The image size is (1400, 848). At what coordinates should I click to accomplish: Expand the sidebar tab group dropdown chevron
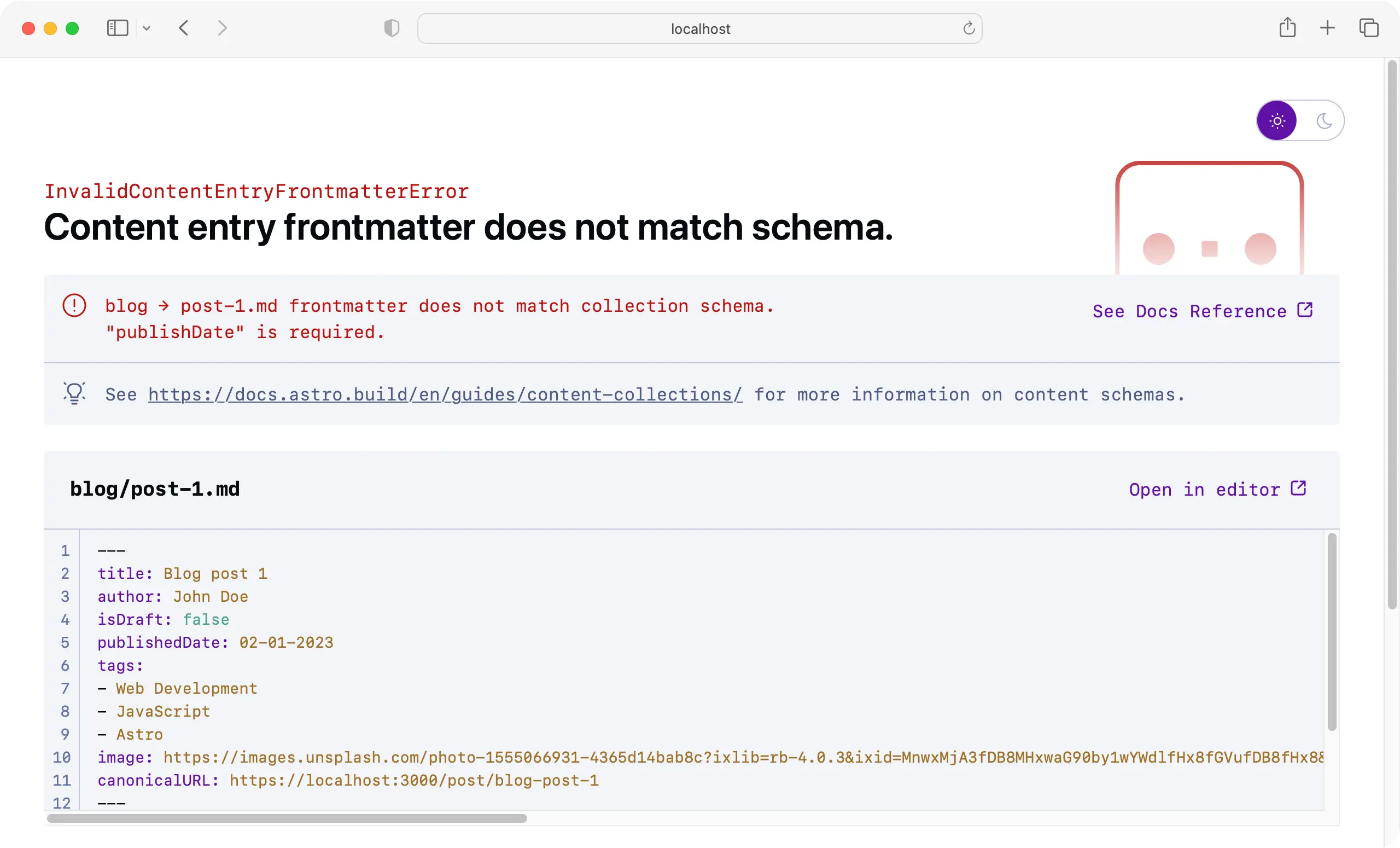[x=147, y=28]
